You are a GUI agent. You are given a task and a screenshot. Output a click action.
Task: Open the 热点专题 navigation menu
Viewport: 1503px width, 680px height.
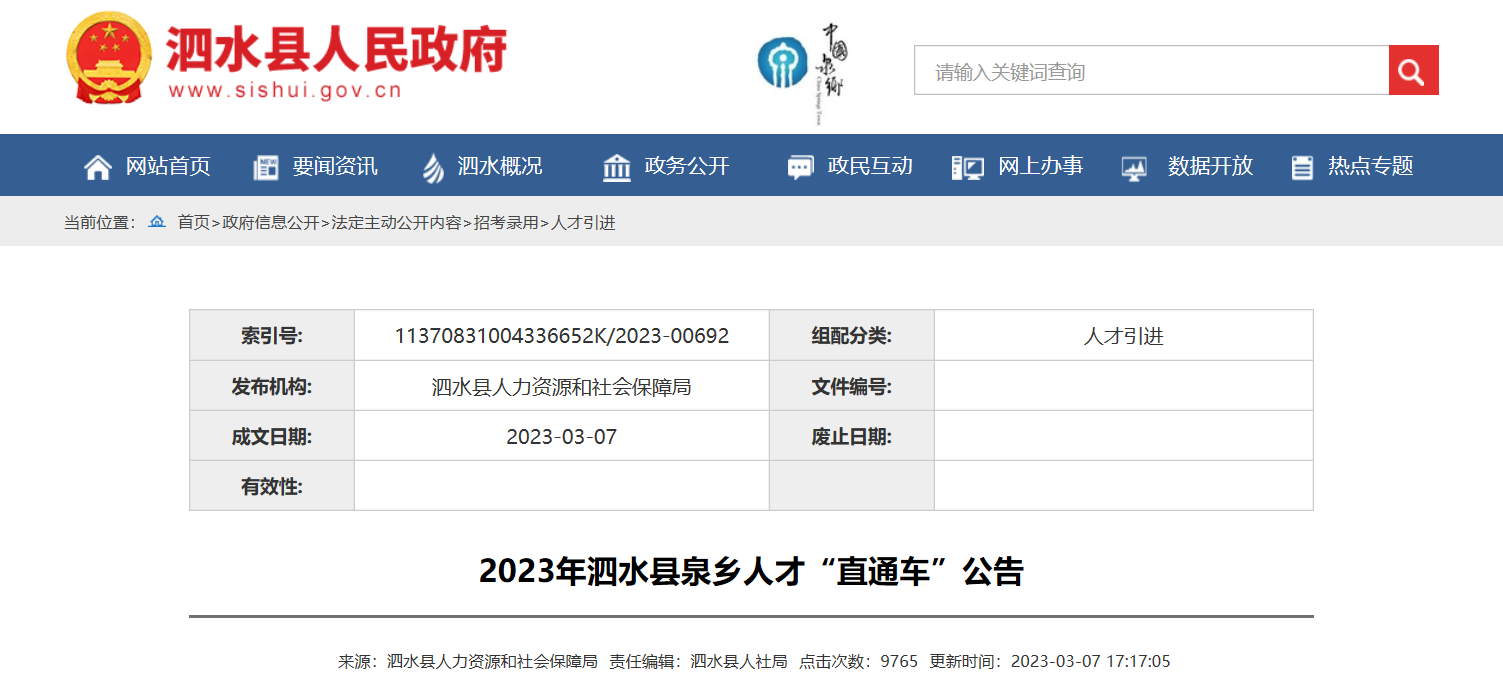(1370, 166)
